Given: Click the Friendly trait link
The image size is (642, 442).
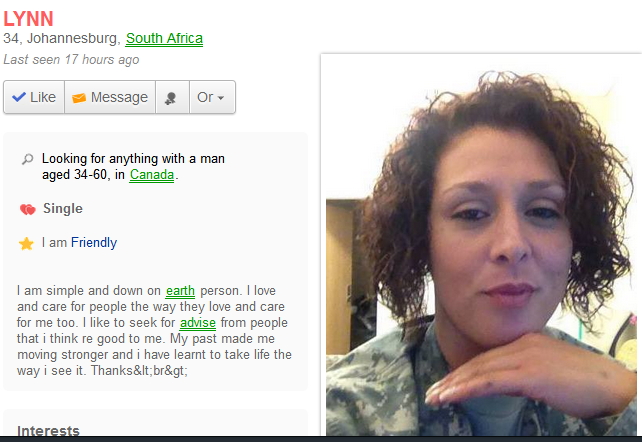Looking at the screenshot, I should (x=94, y=242).
